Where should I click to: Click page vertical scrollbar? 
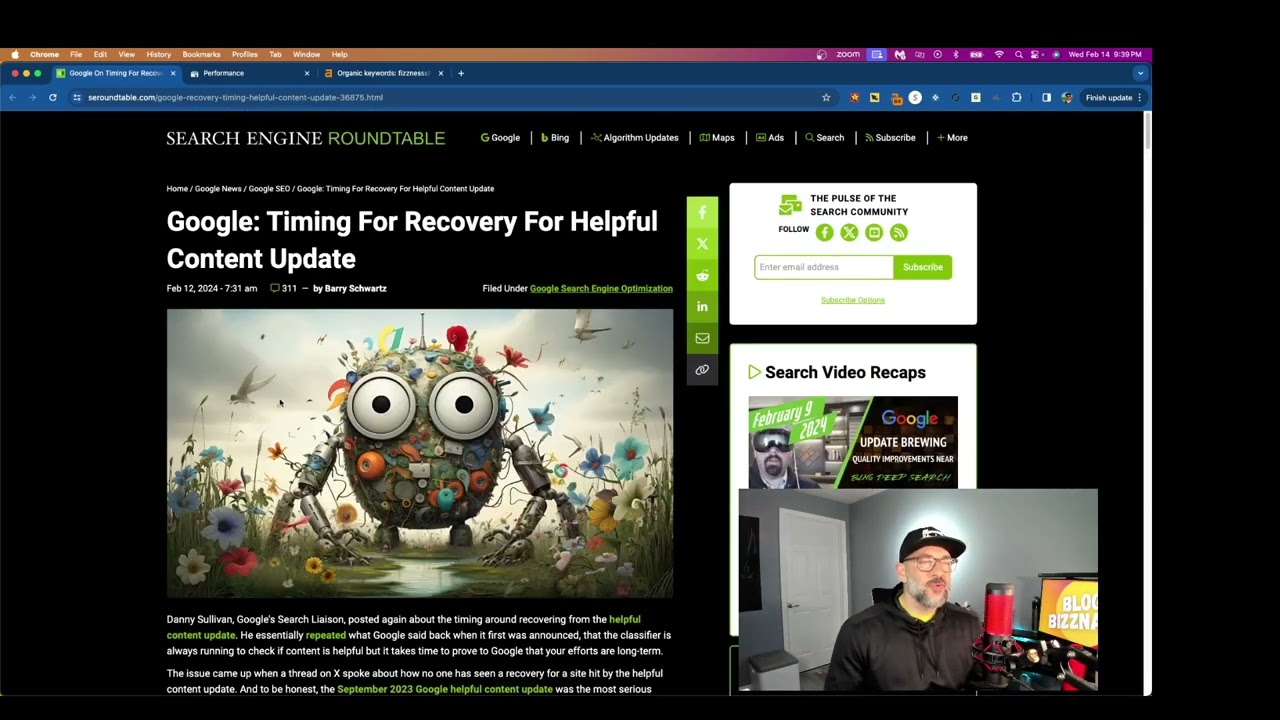[x=1147, y=130]
